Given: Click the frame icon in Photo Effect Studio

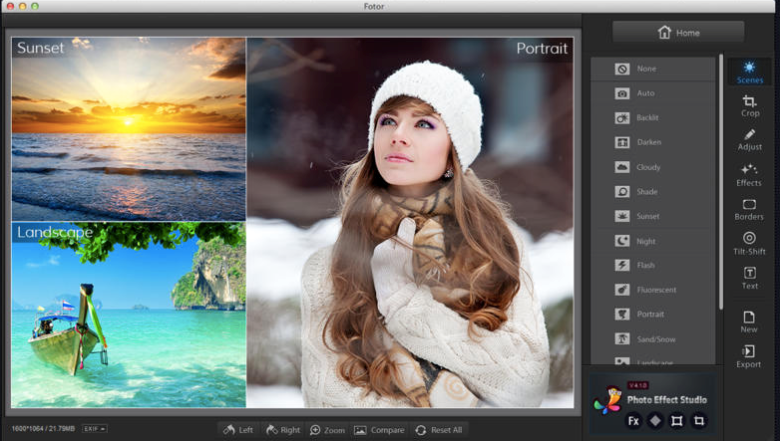Looking at the screenshot, I should [677, 421].
